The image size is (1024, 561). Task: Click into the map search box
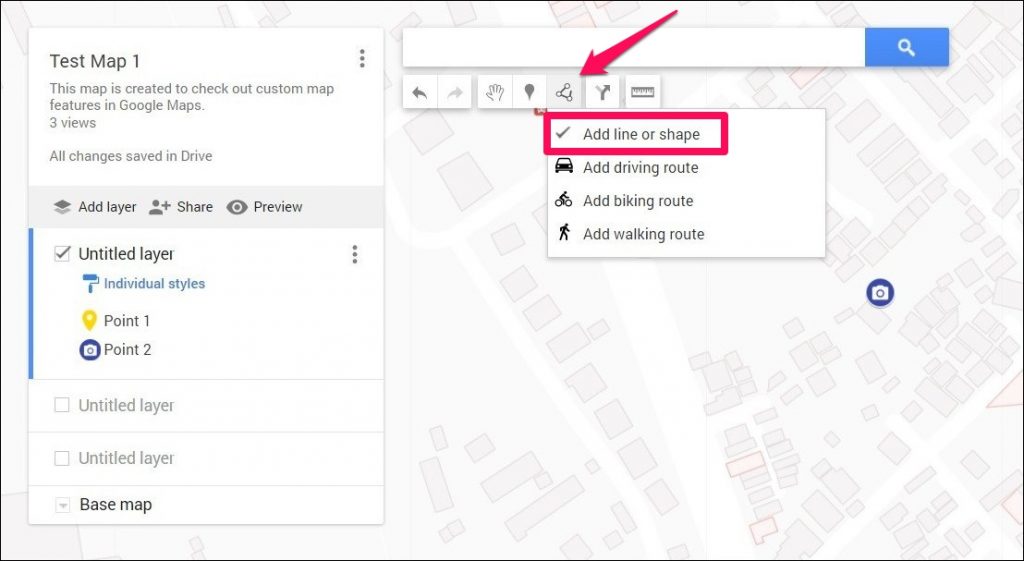[633, 47]
